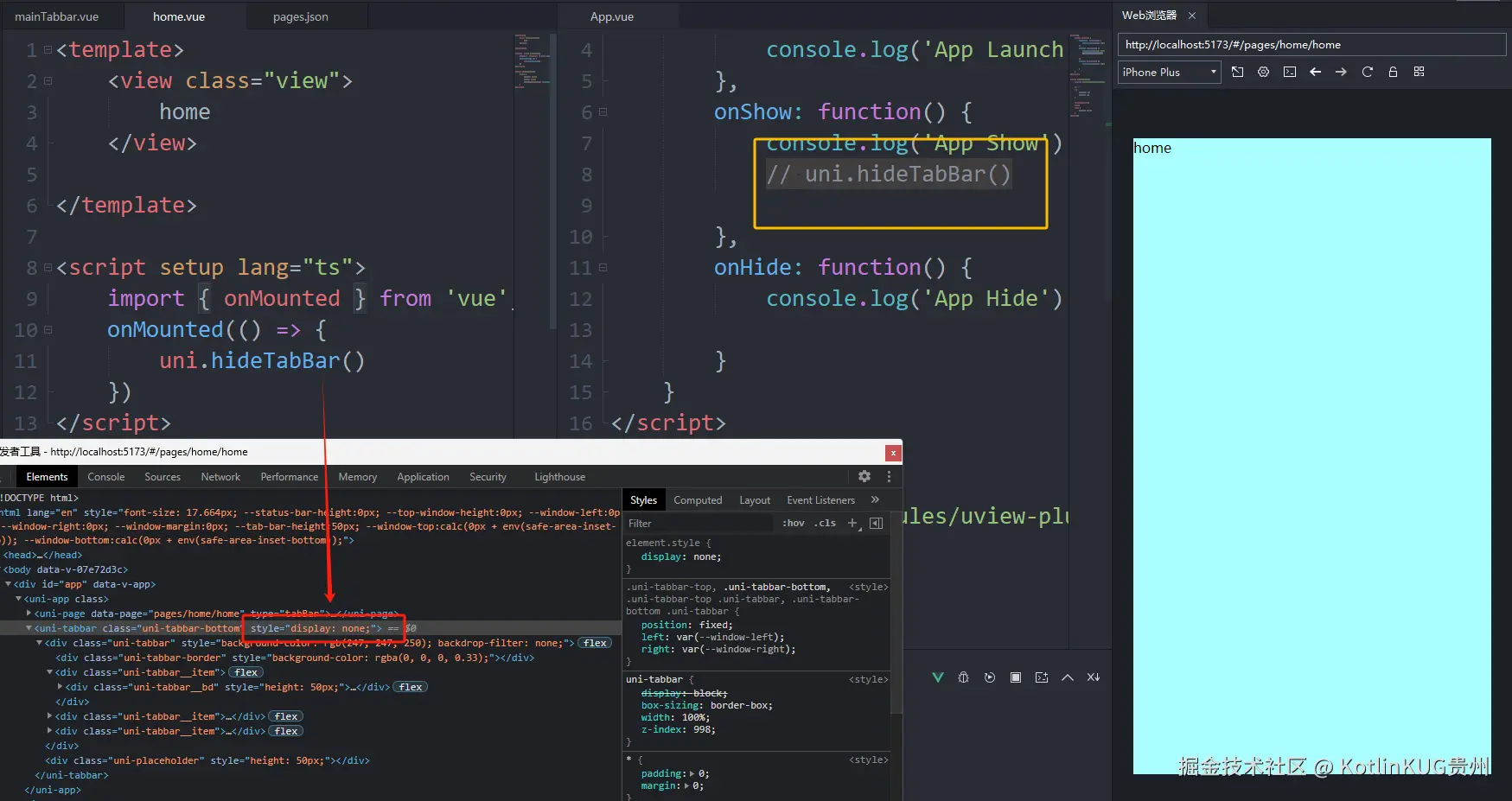1512x801 pixels.
Task: Click the green V icon in console toolbar
Action: click(x=938, y=677)
